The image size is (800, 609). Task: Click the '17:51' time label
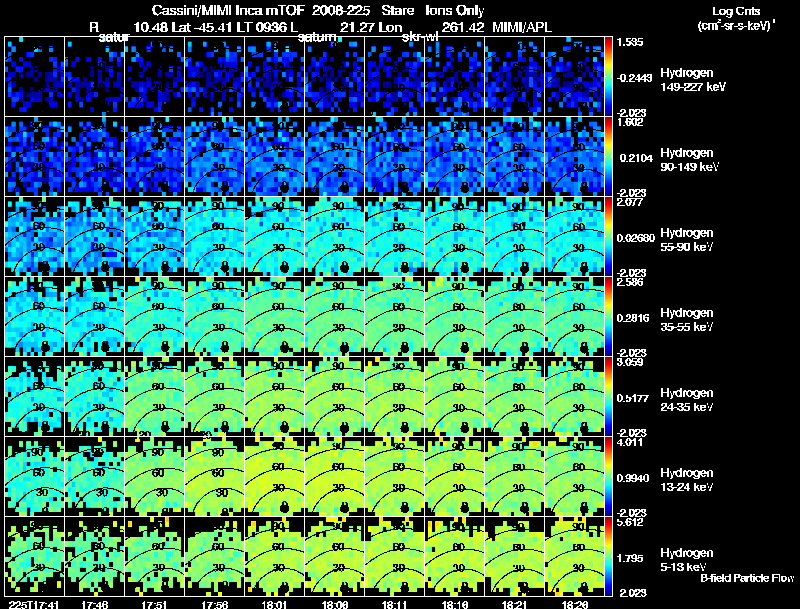click(x=155, y=604)
